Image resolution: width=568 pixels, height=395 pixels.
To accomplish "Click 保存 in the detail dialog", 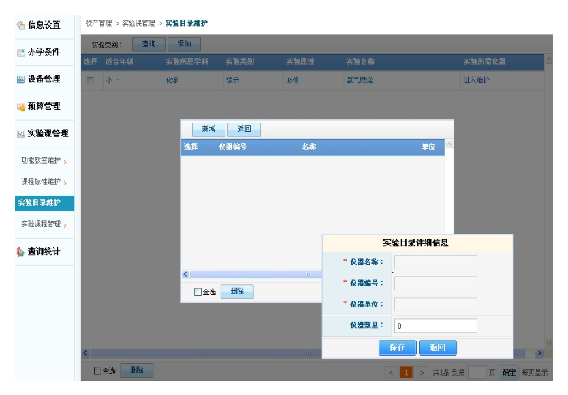I will [x=398, y=348].
